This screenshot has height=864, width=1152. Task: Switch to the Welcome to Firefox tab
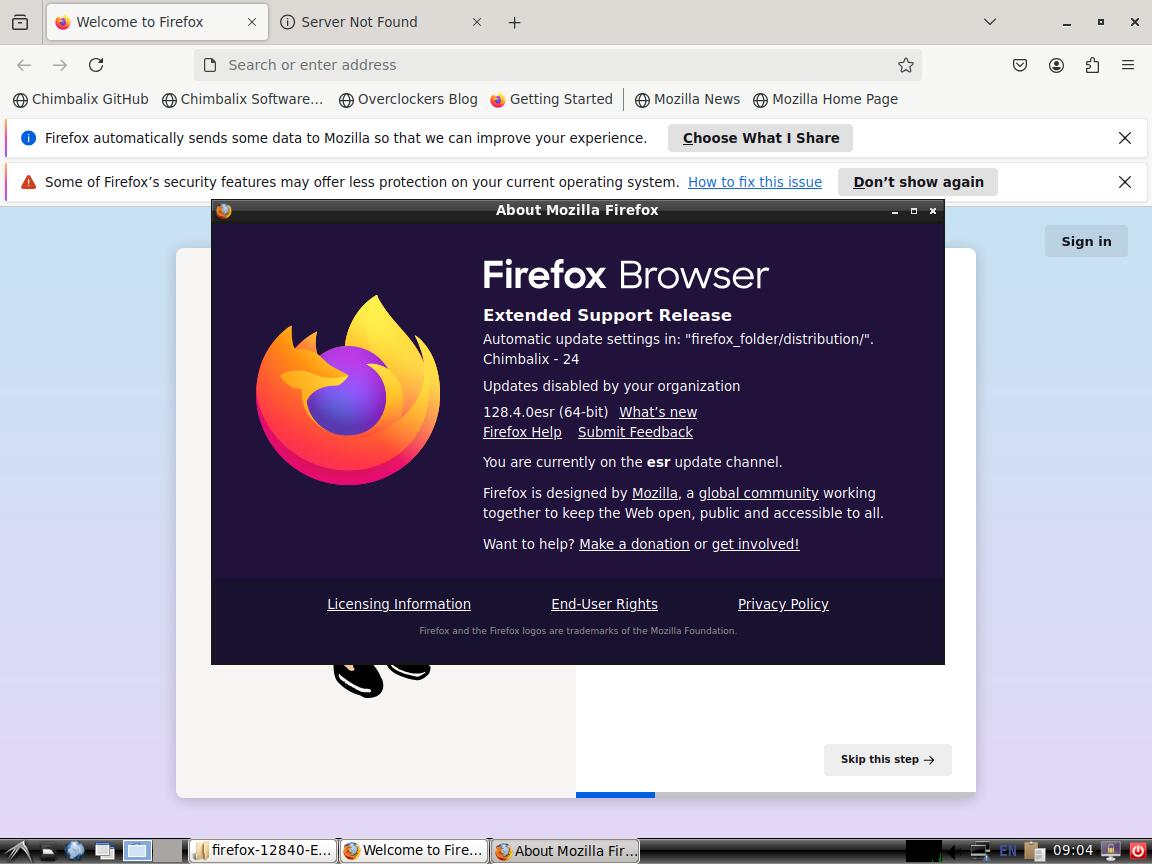157,22
